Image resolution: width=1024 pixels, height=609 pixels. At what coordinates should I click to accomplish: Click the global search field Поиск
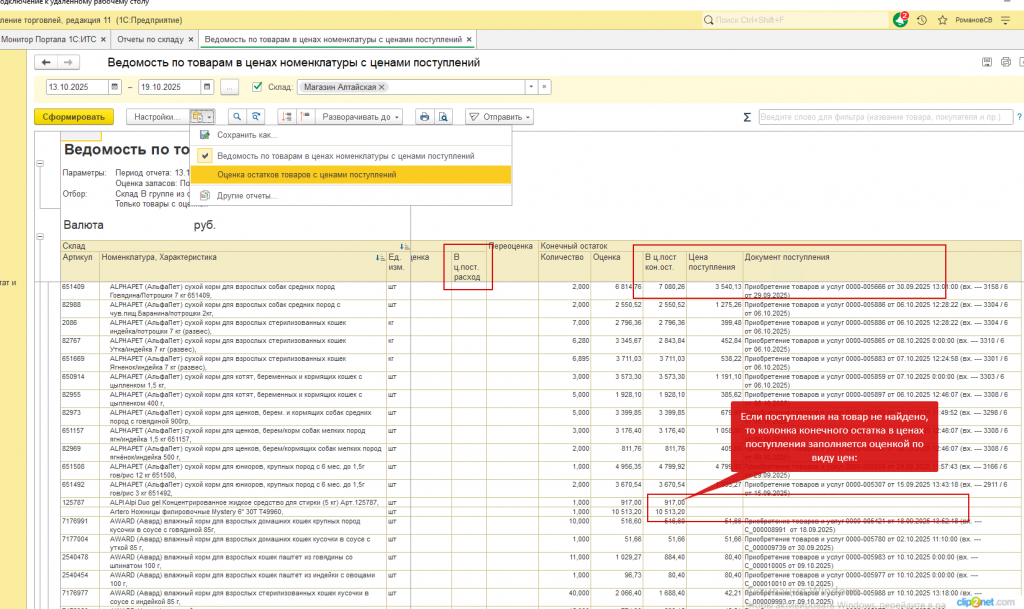pos(800,19)
